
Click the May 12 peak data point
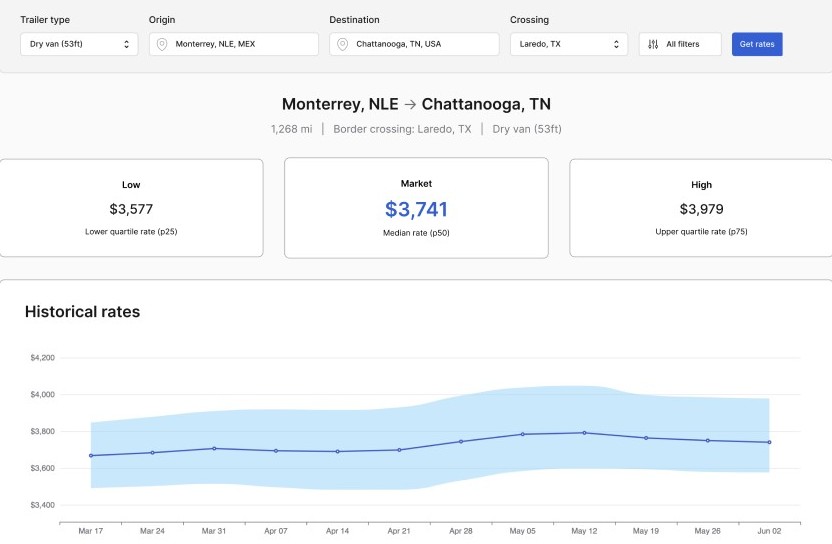tap(585, 433)
